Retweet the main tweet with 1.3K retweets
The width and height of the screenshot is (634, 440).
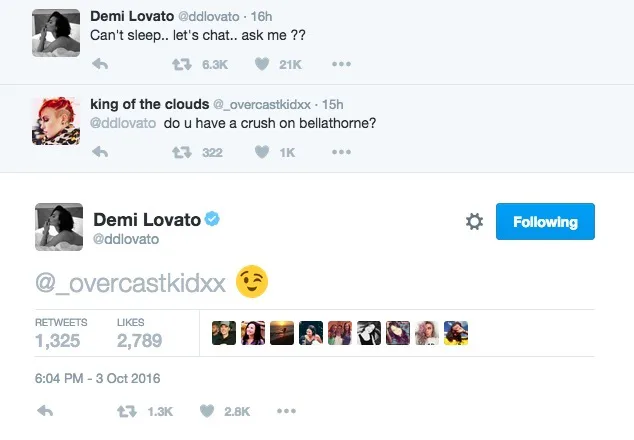(x=127, y=411)
